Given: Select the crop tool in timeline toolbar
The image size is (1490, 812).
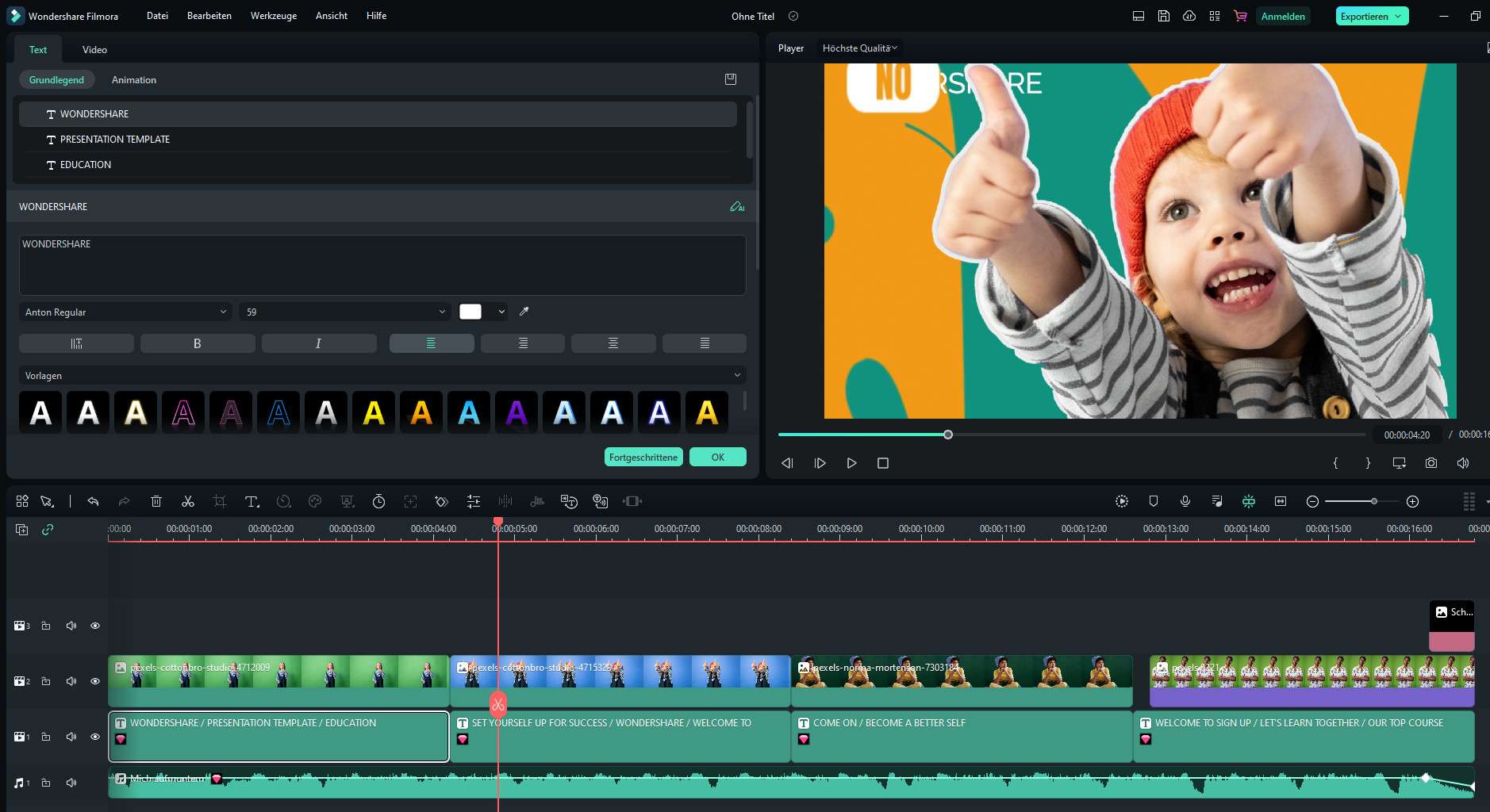Looking at the screenshot, I should (220, 501).
